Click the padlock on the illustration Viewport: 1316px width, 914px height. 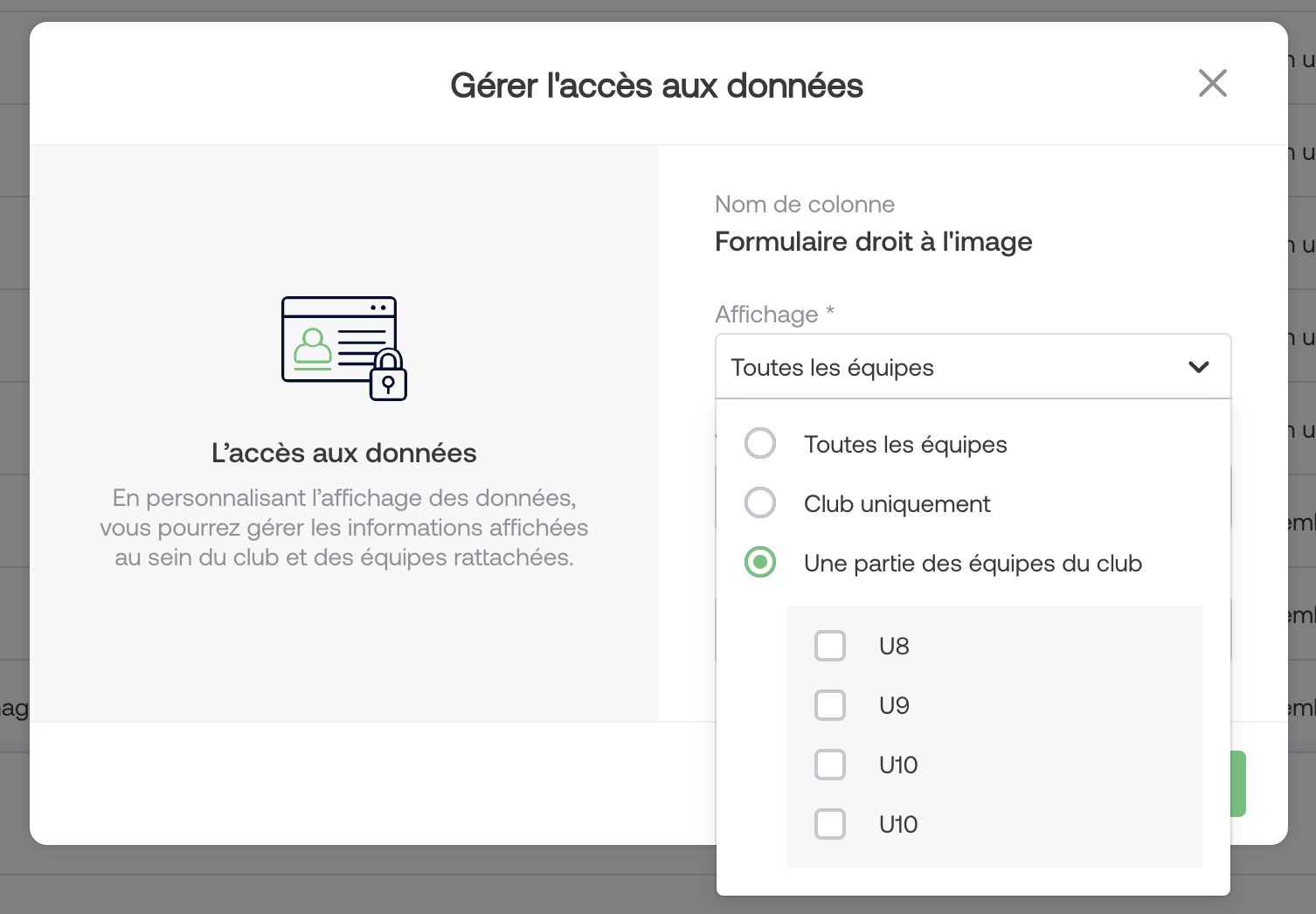[388, 377]
